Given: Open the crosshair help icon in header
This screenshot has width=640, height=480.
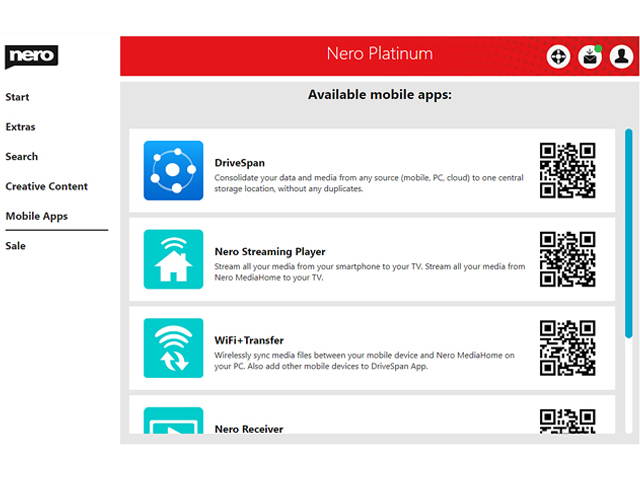Looking at the screenshot, I should (x=558, y=57).
